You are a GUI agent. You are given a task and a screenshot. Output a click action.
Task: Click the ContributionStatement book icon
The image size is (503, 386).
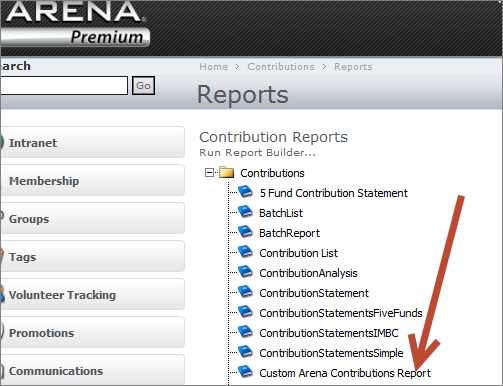[x=246, y=292]
